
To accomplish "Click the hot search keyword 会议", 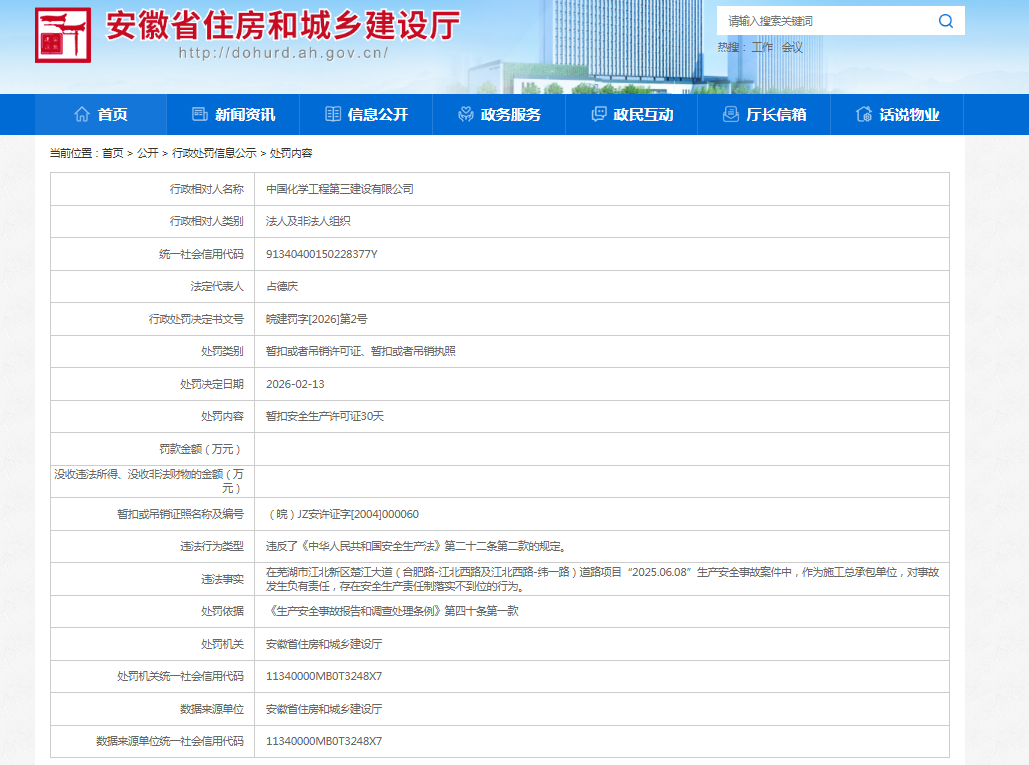I will point(792,47).
